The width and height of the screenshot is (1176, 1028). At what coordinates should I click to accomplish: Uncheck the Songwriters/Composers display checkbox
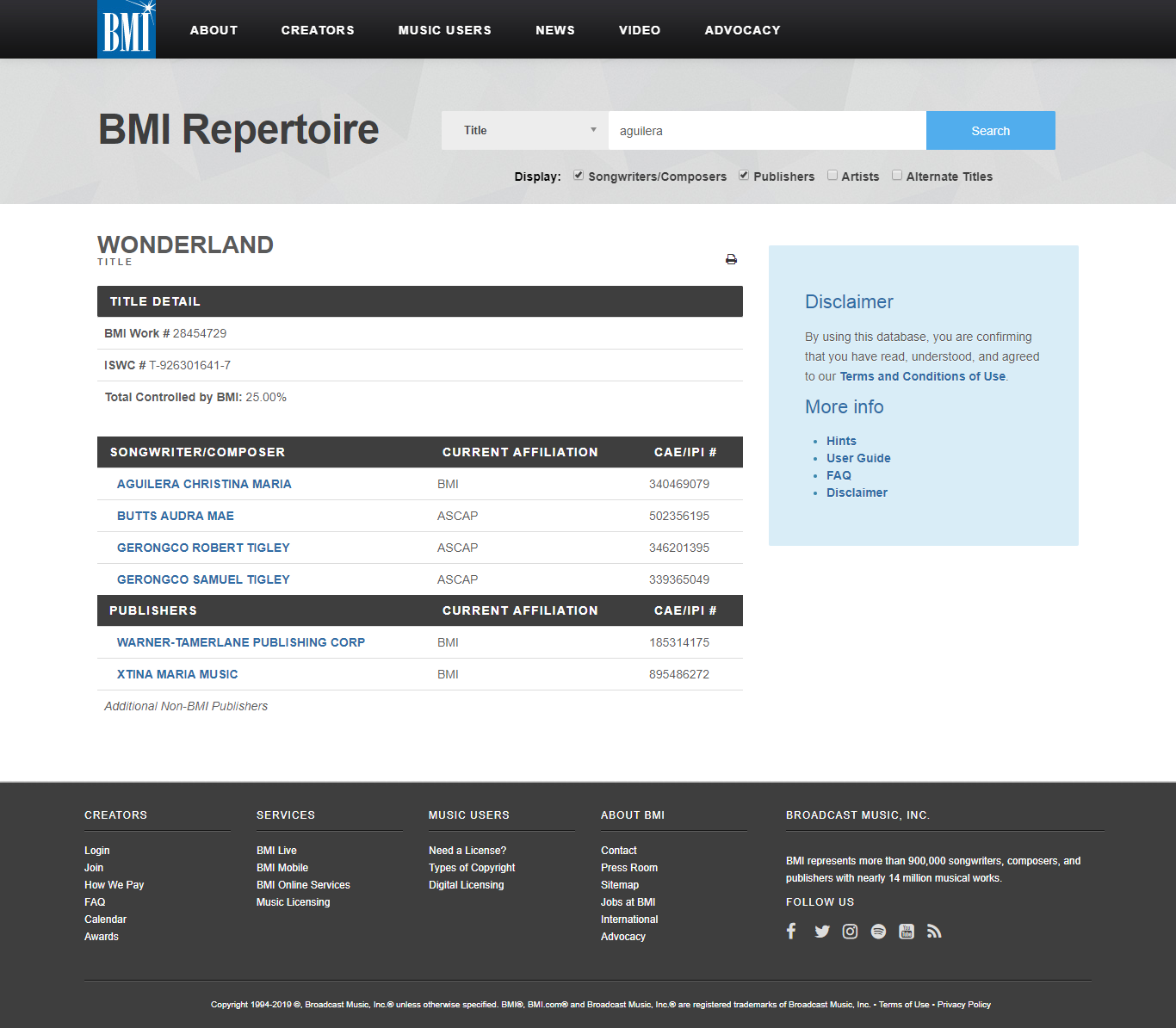579,176
